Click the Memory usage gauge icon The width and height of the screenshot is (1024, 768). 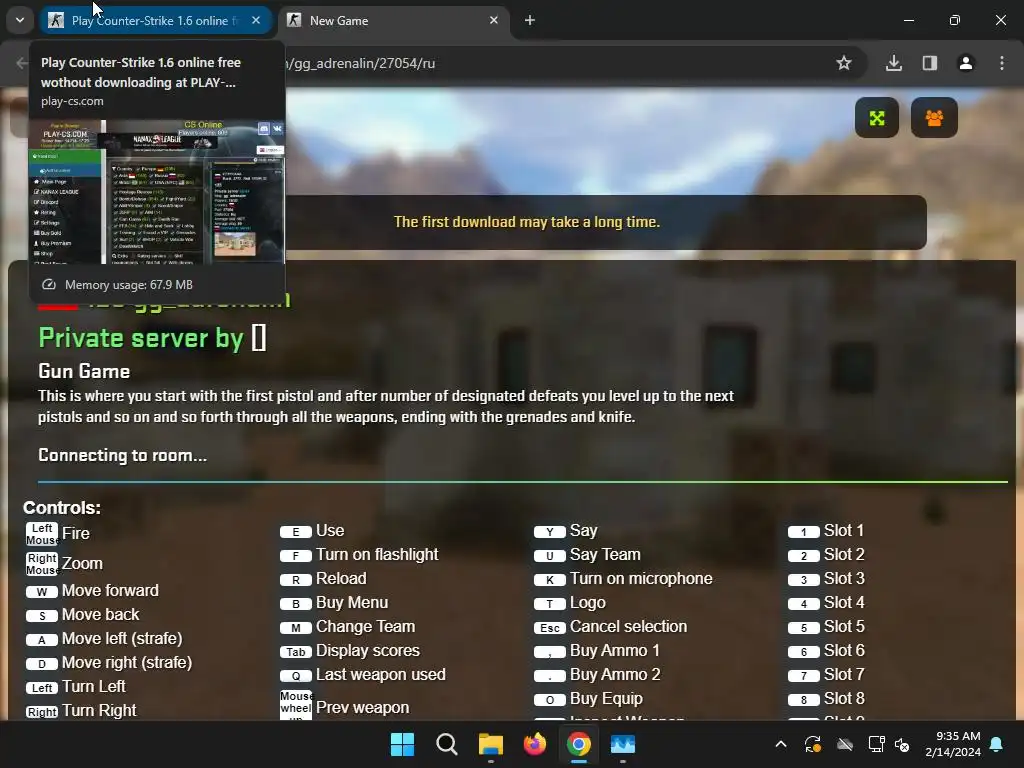pos(49,285)
